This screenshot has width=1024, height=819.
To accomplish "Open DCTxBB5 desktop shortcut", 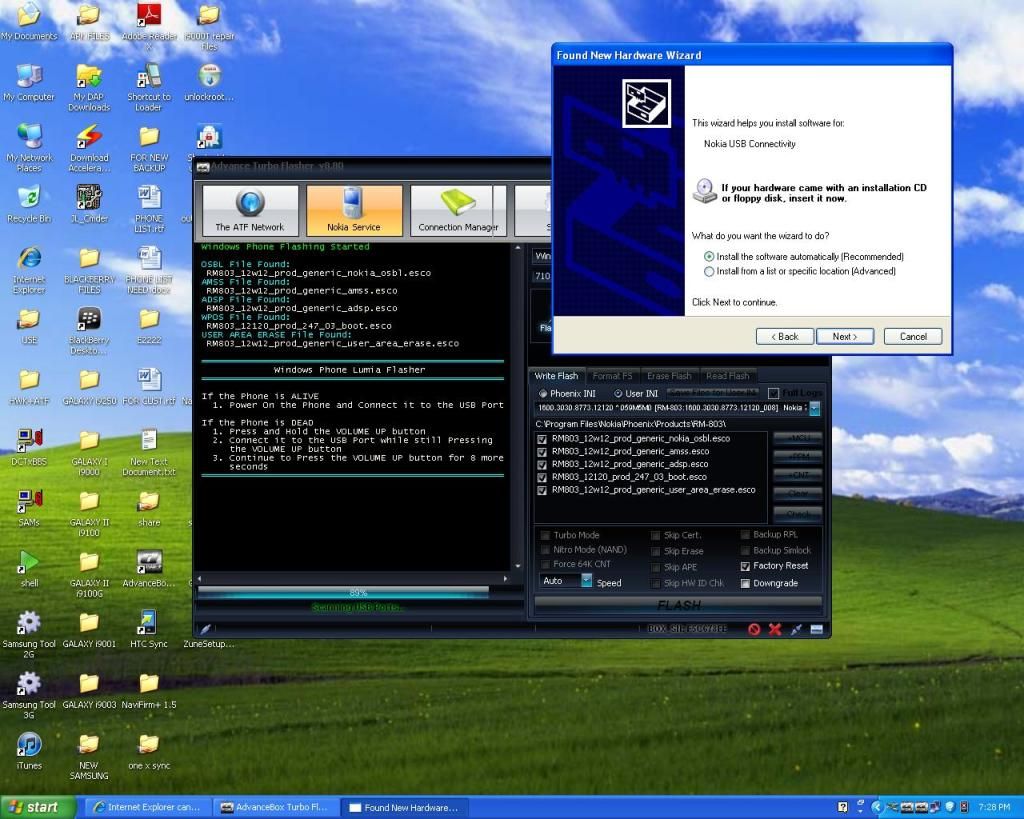I will point(29,447).
